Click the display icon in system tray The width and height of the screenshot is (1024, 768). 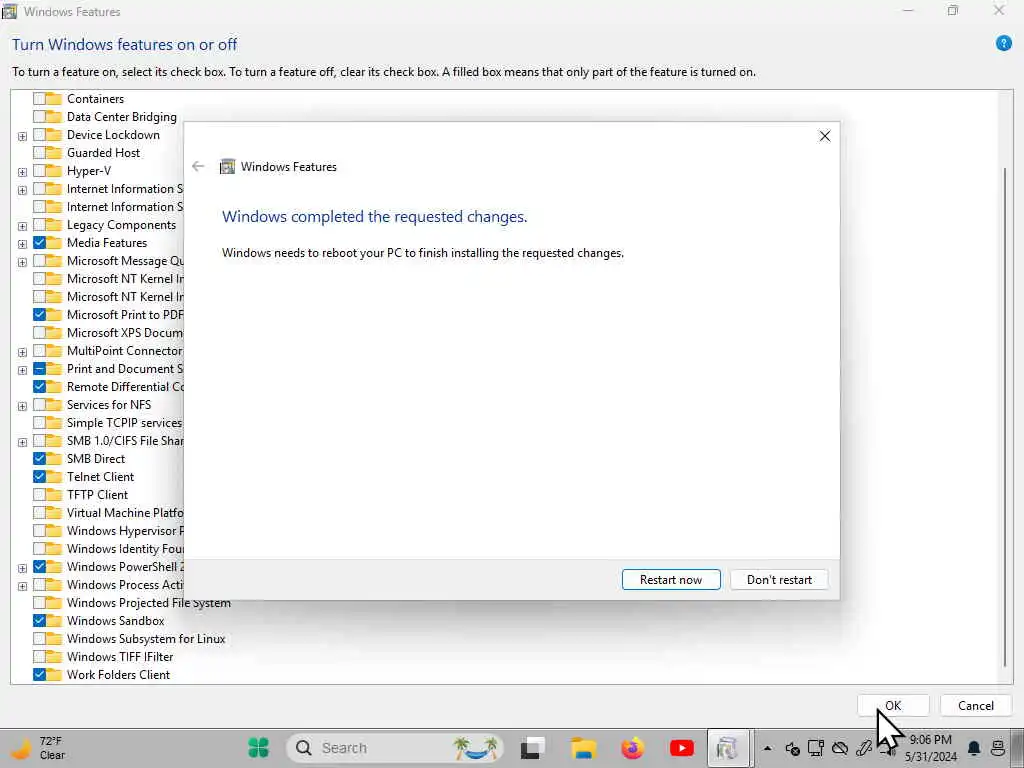pyautogui.click(x=816, y=748)
